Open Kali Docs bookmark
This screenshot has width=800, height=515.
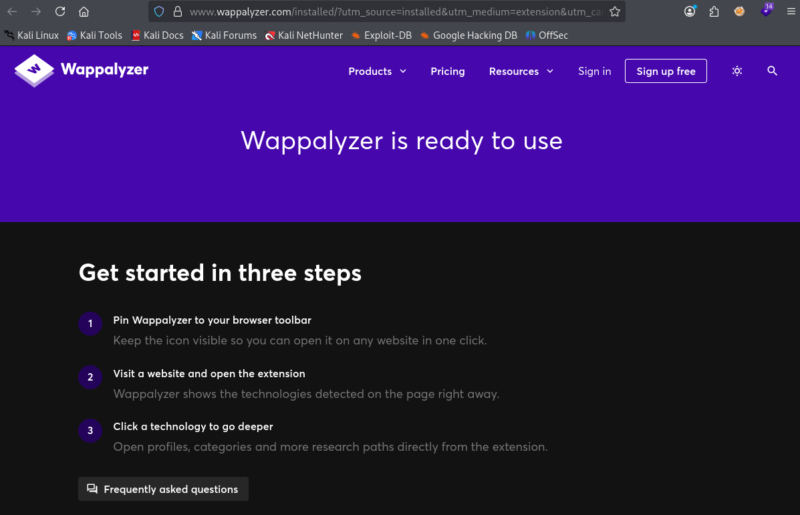click(158, 35)
